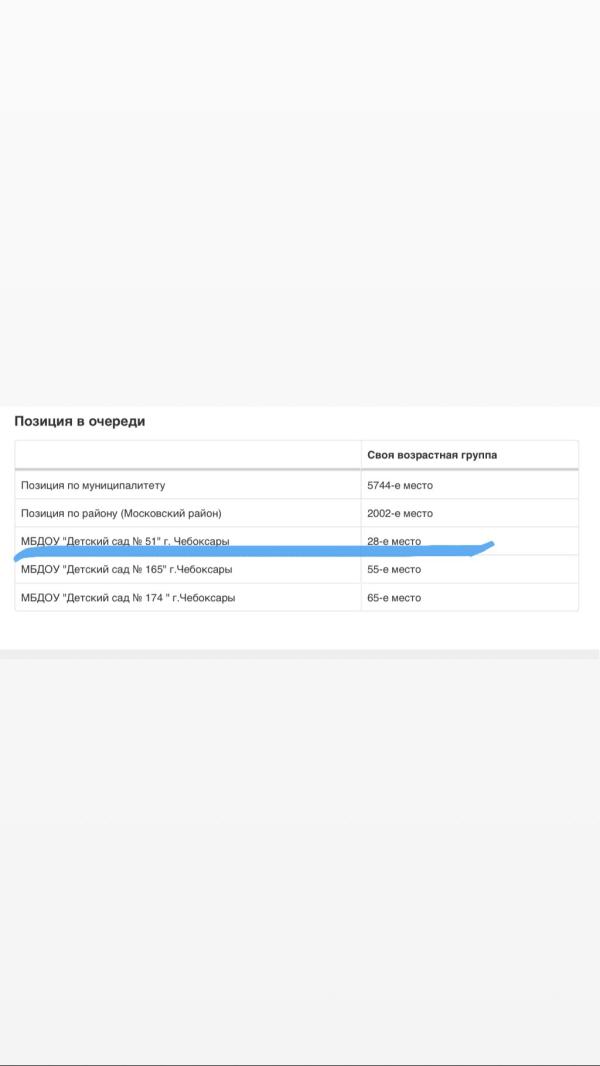Screen dimensions: 600x1066
Task: Click the '2002-е место' value
Action: [x=400, y=513]
